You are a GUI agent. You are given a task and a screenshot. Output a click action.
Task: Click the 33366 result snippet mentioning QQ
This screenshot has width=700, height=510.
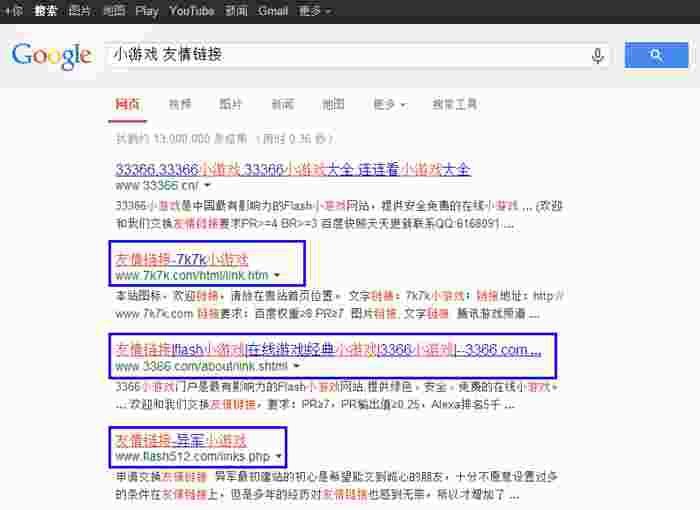pyautogui.click(x=339, y=214)
